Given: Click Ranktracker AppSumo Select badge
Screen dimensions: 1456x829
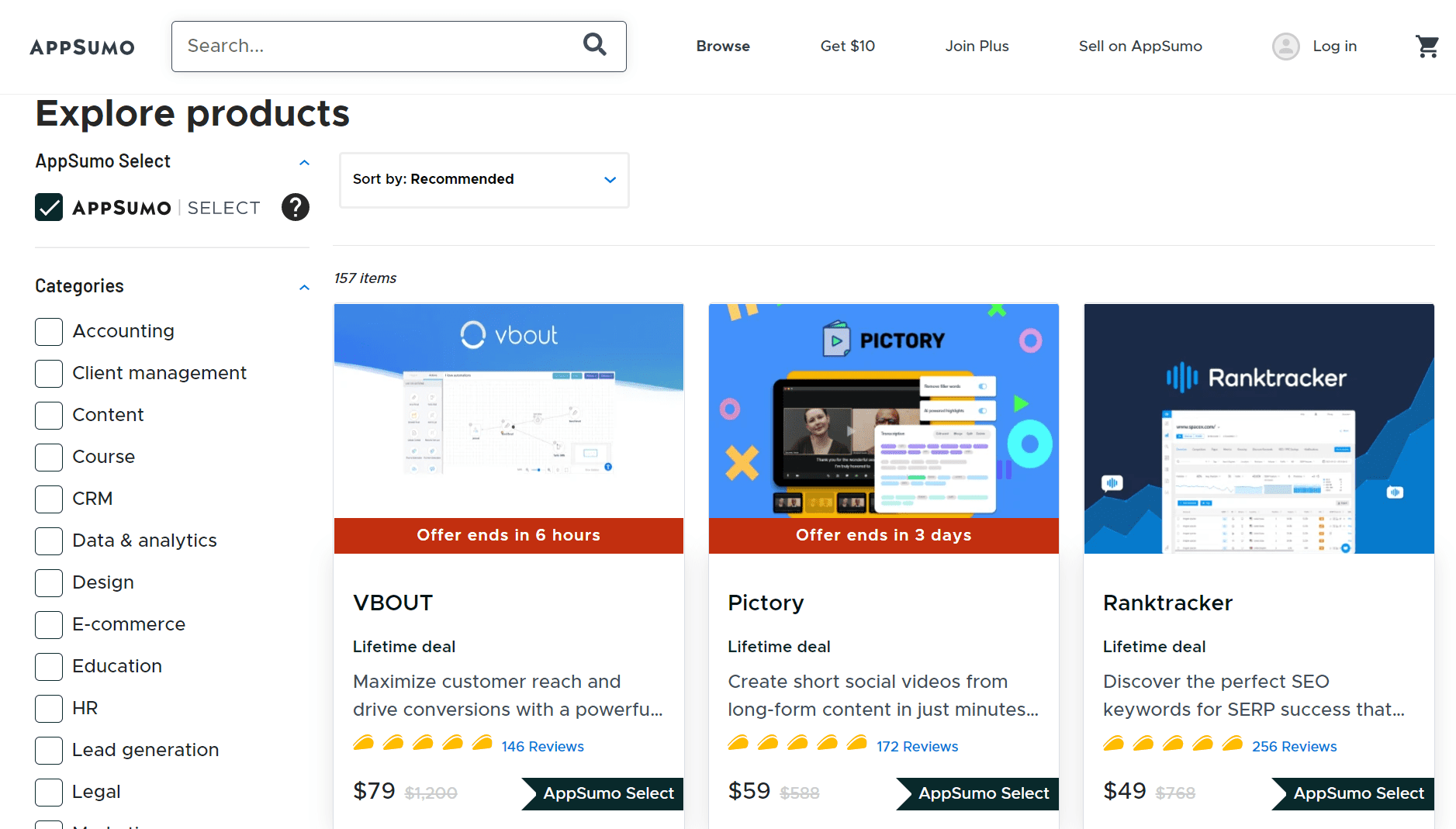Looking at the screenshot, I should pyautogui.click(x=1353, y=793).
